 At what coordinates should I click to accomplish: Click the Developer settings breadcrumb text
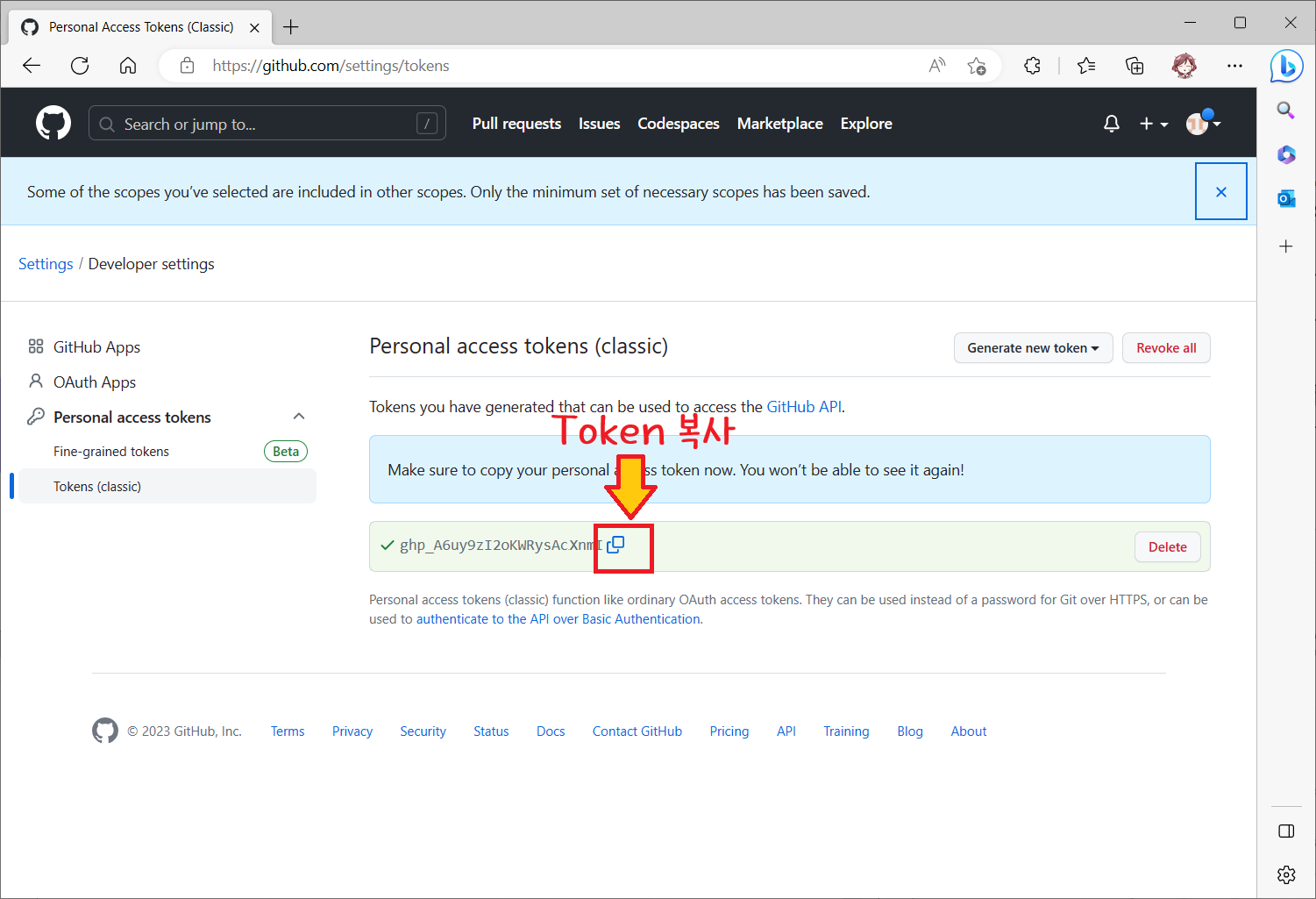tap(152, 264)
